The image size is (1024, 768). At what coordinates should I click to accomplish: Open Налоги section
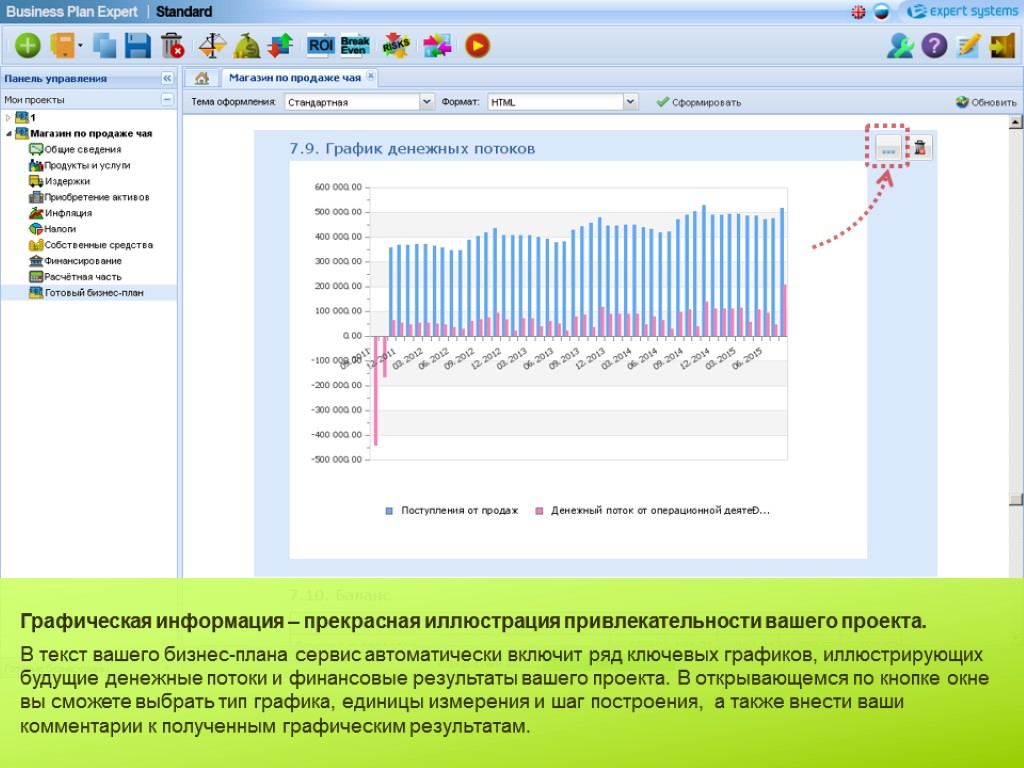coord(53,229)
